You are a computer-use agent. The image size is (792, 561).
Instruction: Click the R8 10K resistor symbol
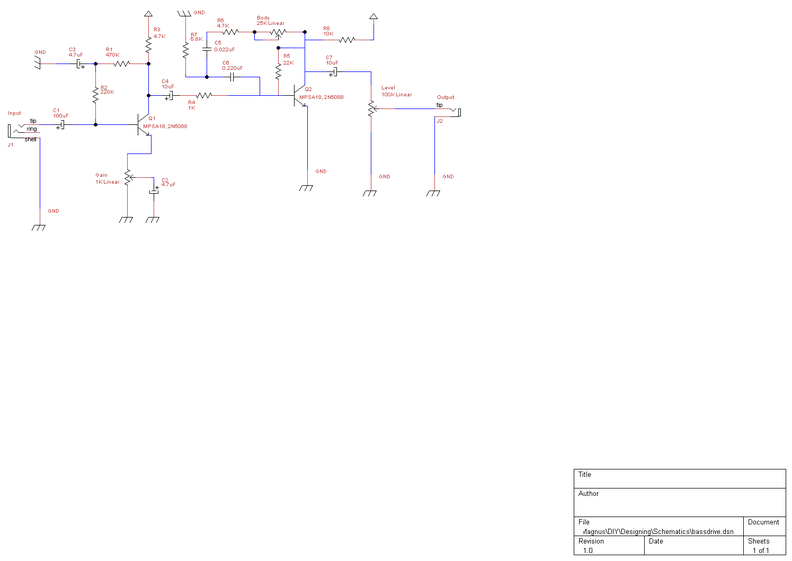[x=347, y=39]
